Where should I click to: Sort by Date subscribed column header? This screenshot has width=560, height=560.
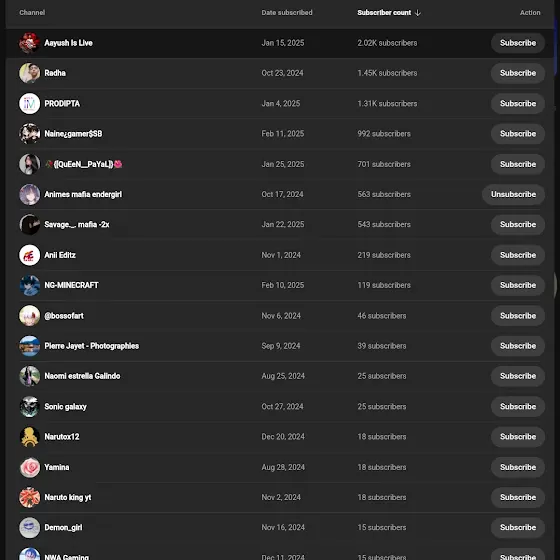point(287,12)
